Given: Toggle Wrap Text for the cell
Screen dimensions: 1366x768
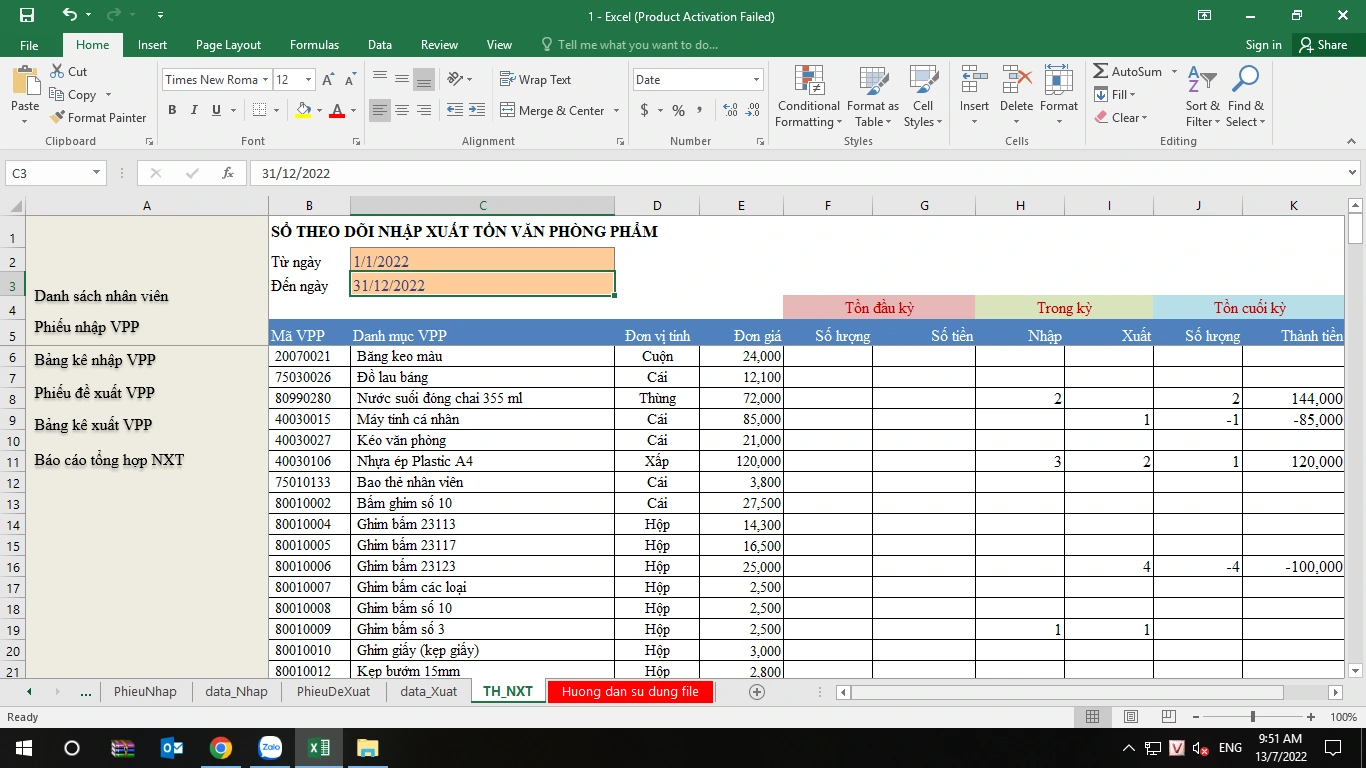Looking at the screenshot, I should (x=535, y=80).
